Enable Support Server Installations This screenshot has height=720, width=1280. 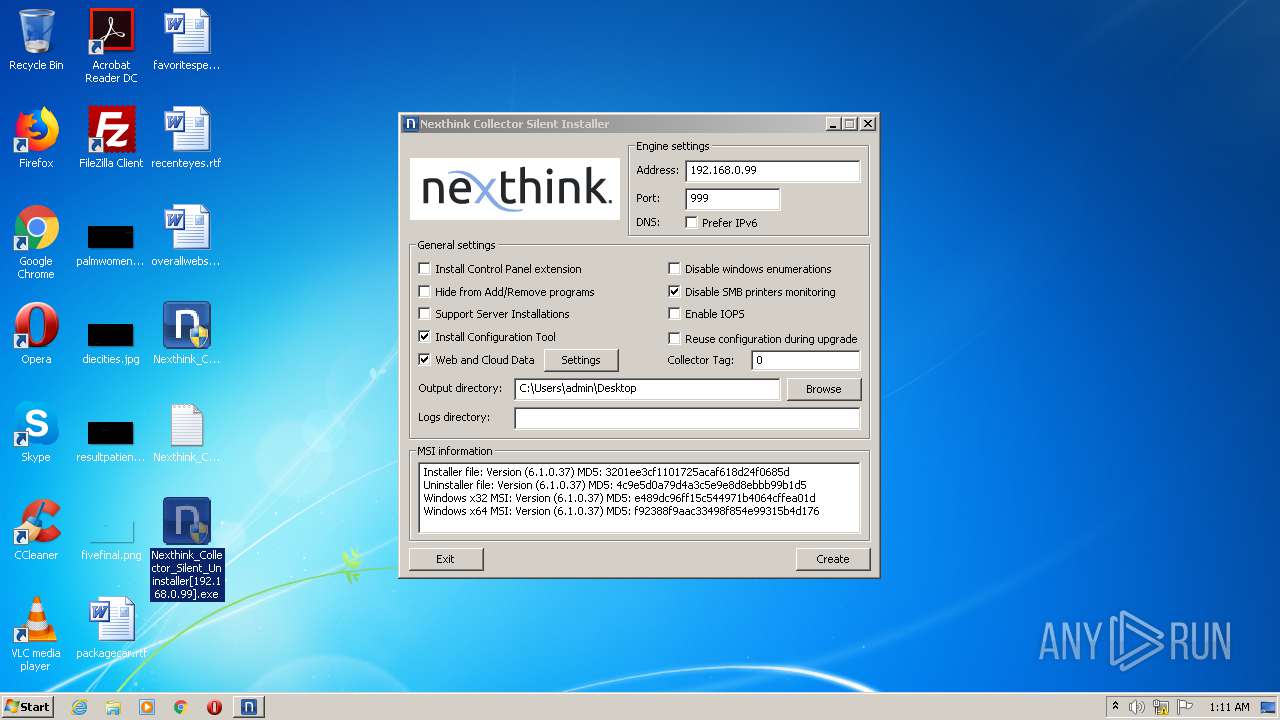425,314
